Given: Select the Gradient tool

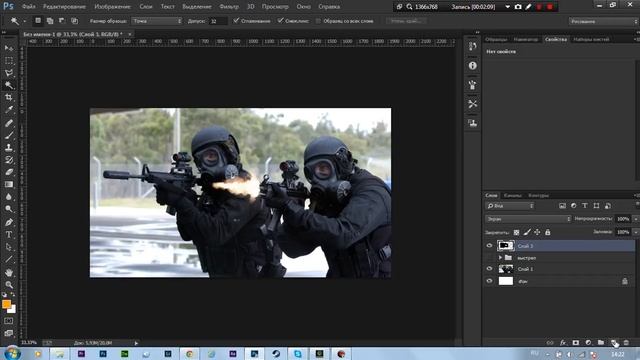Looking at the screenshot, I should (x=9, y=184).
